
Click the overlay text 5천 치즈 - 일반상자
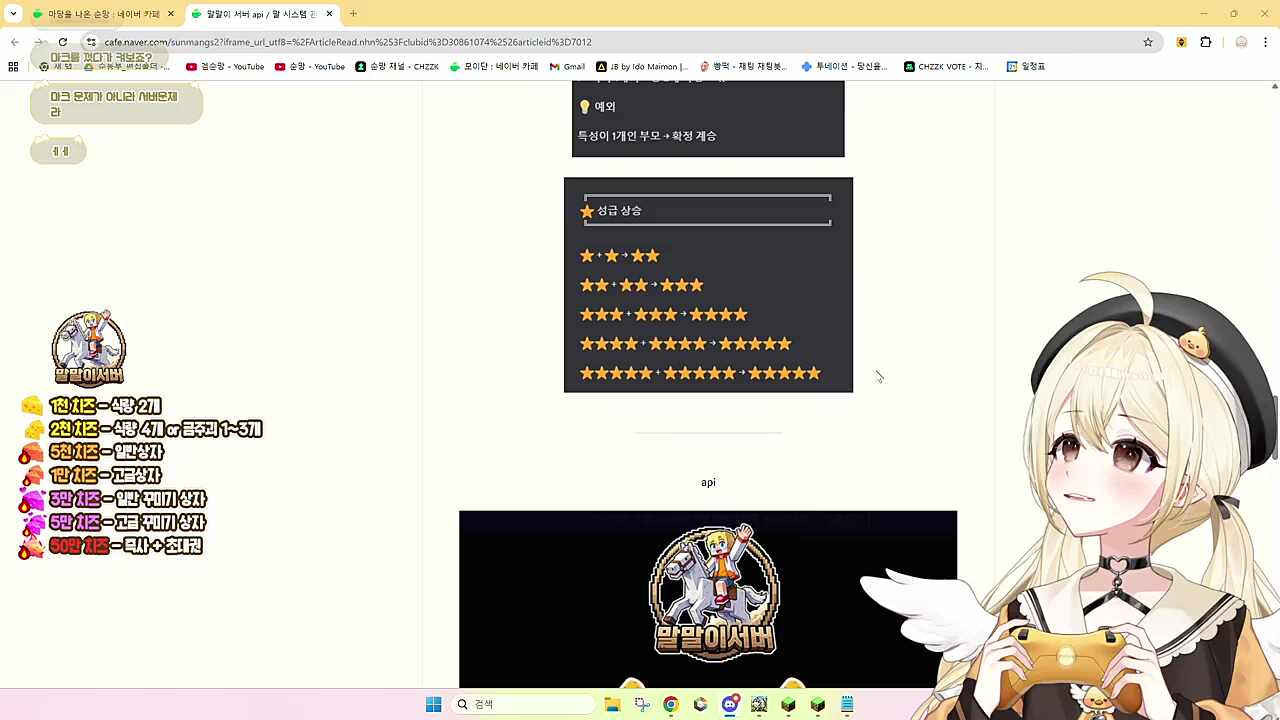pyautogui.click(x=106, y=452)
